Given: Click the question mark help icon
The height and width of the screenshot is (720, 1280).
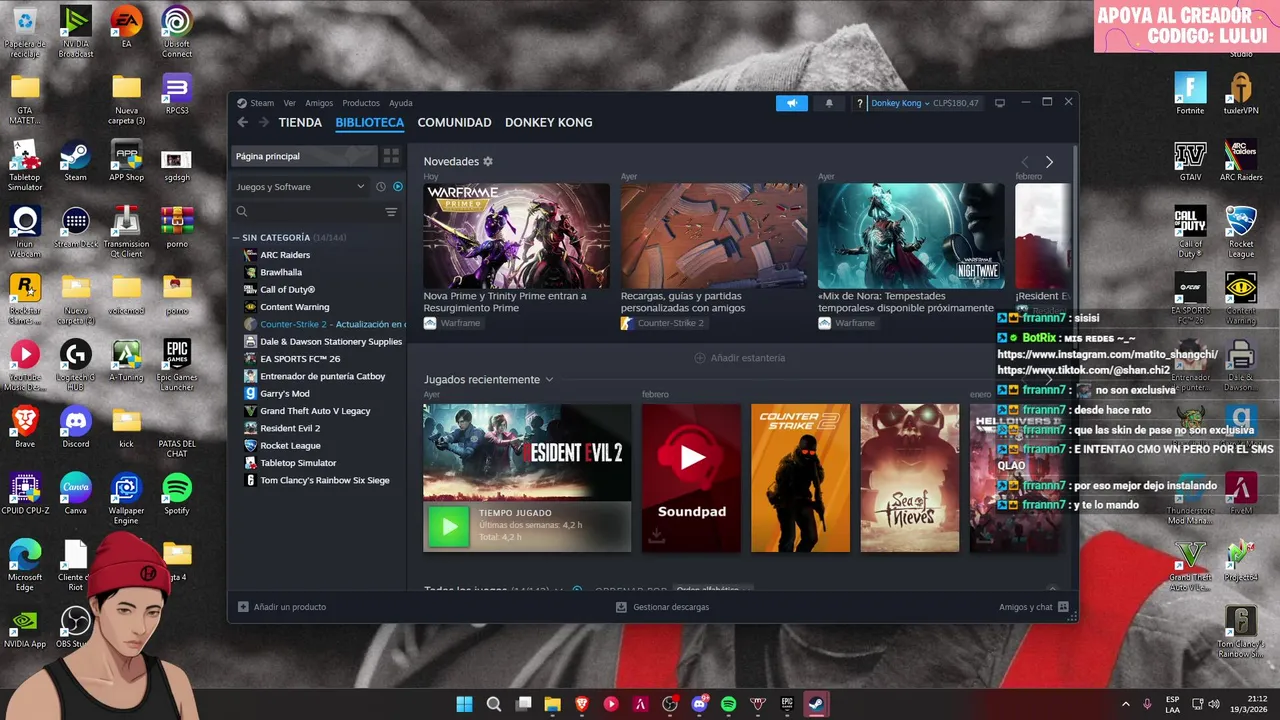Looking at the screenshot, I should pyautogui.click(x=859, y=103).
